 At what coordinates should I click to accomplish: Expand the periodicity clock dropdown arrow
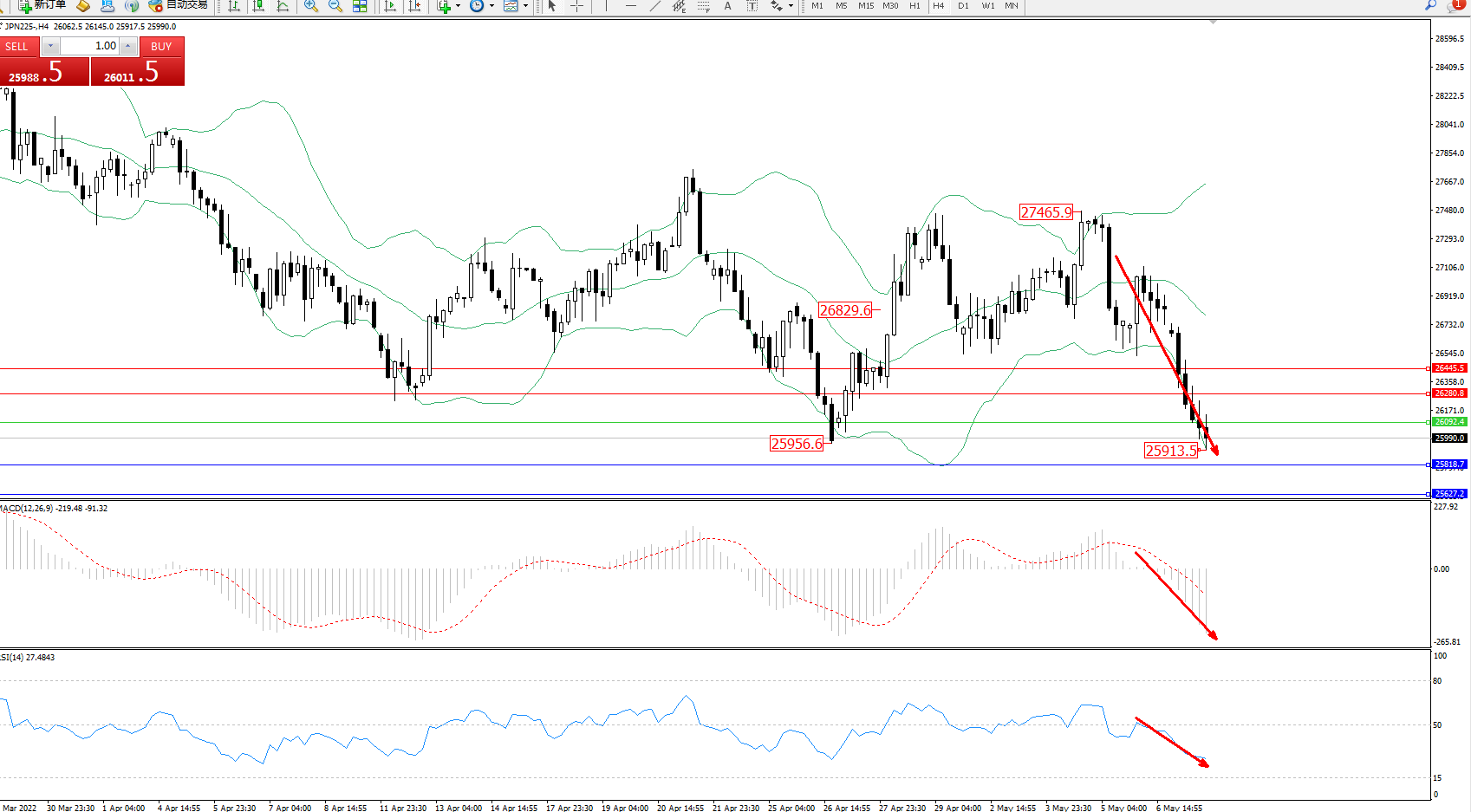[491, 6]
